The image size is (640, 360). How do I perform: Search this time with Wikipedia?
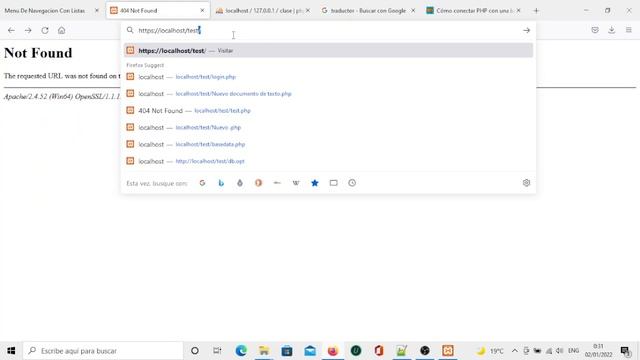click(296, 183)
